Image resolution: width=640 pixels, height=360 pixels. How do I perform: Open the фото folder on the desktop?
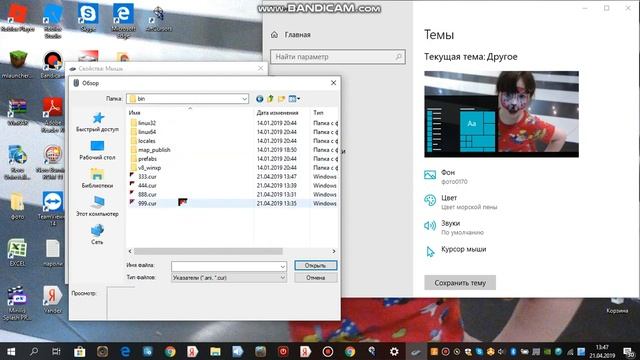click(x=17, y=206)
